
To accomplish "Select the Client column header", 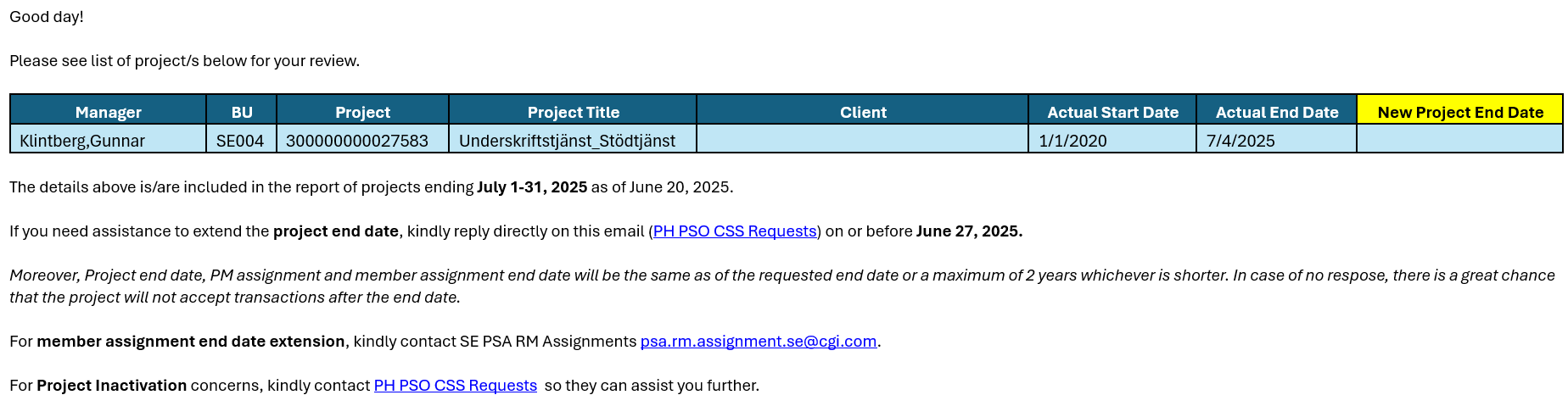I will [863, 110].
